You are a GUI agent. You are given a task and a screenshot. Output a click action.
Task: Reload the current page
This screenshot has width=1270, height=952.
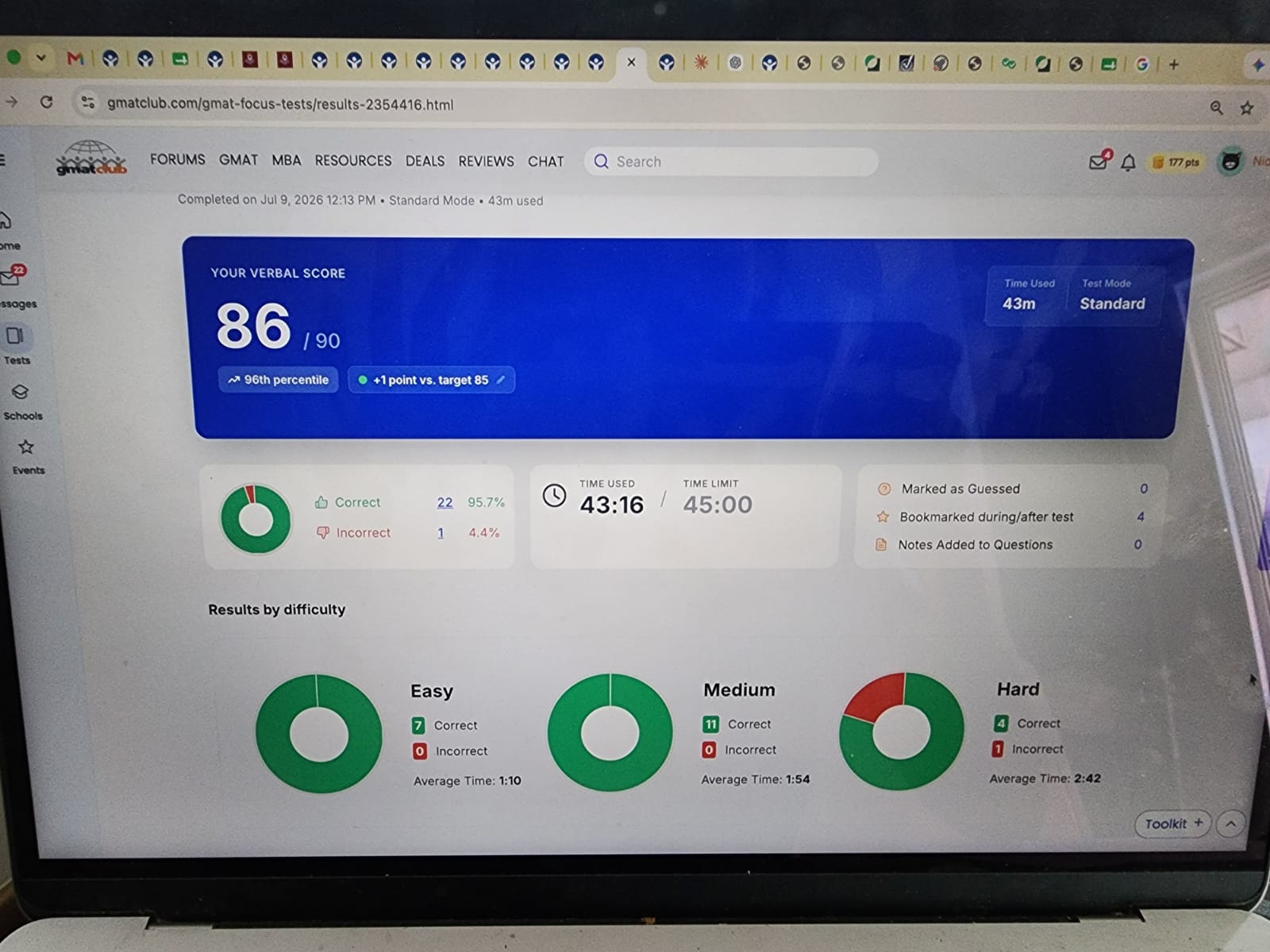pyautogui.click(x=47, y=102)
